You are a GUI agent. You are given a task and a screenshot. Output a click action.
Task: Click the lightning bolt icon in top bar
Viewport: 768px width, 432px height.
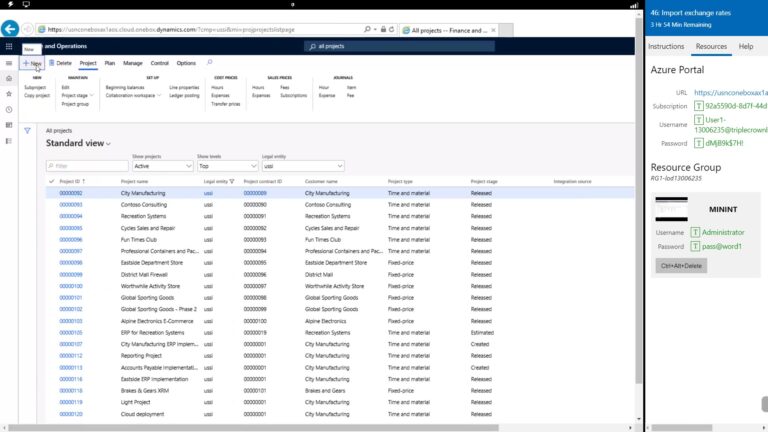point(10,4)
